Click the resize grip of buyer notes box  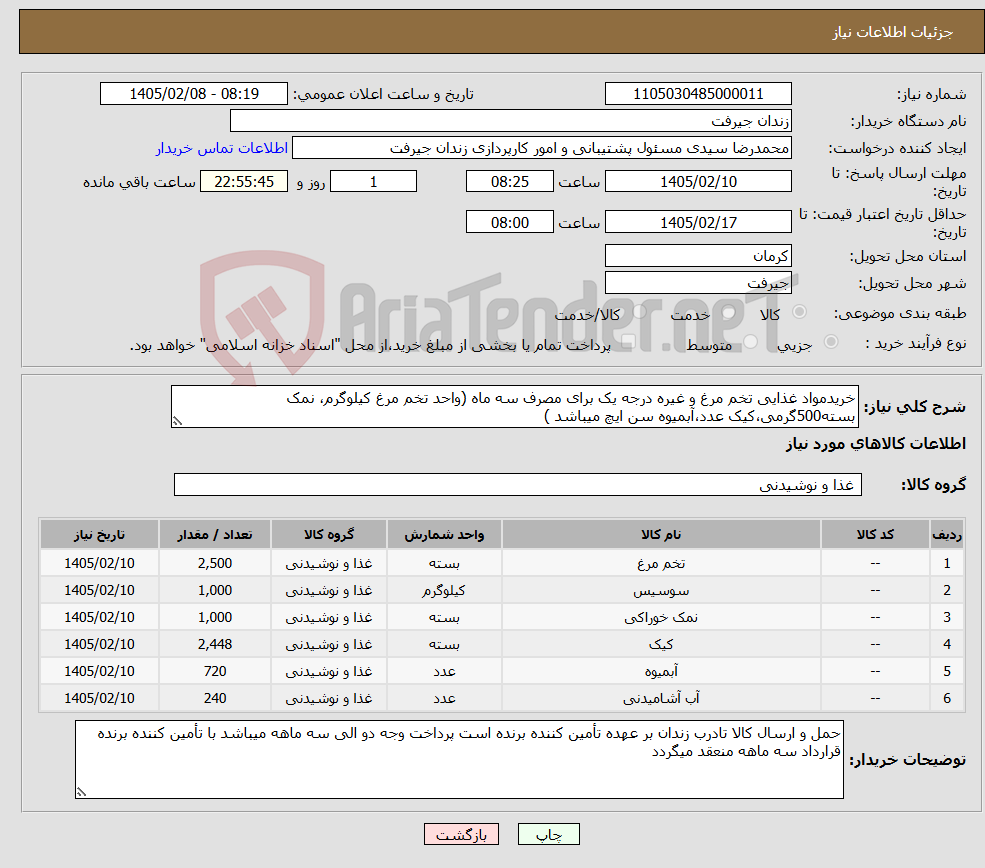pos(81,792)
